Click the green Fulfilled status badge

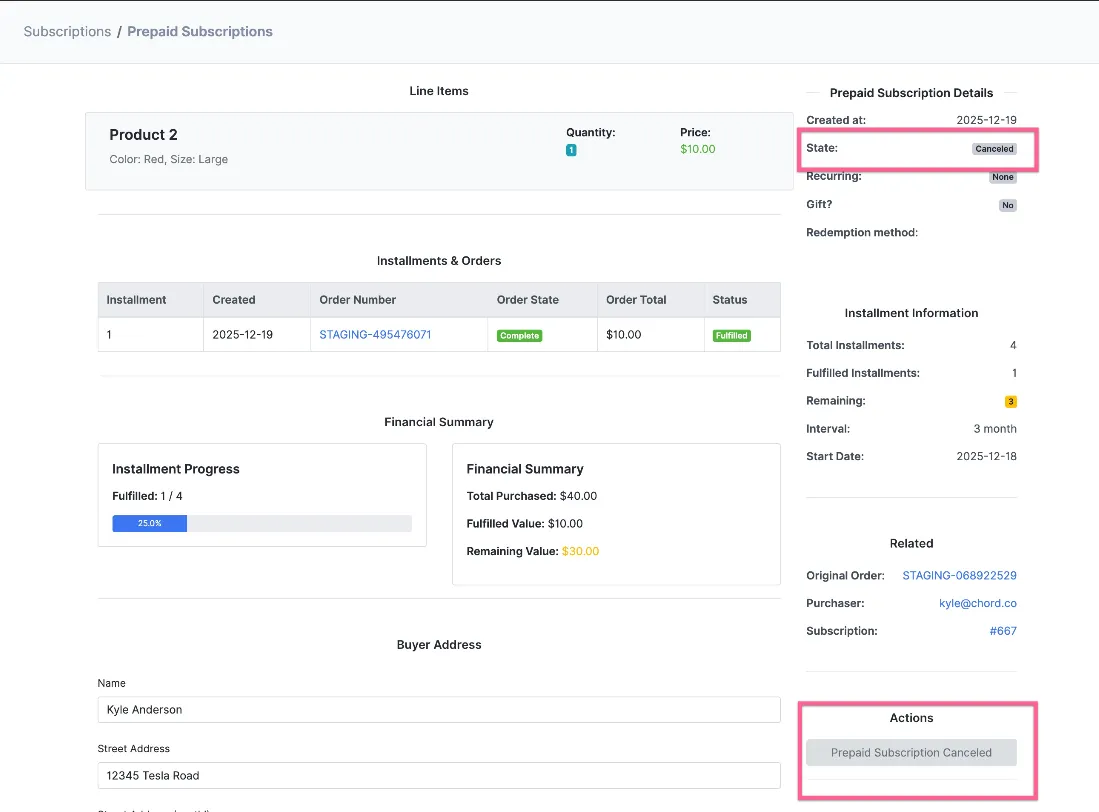731,336
